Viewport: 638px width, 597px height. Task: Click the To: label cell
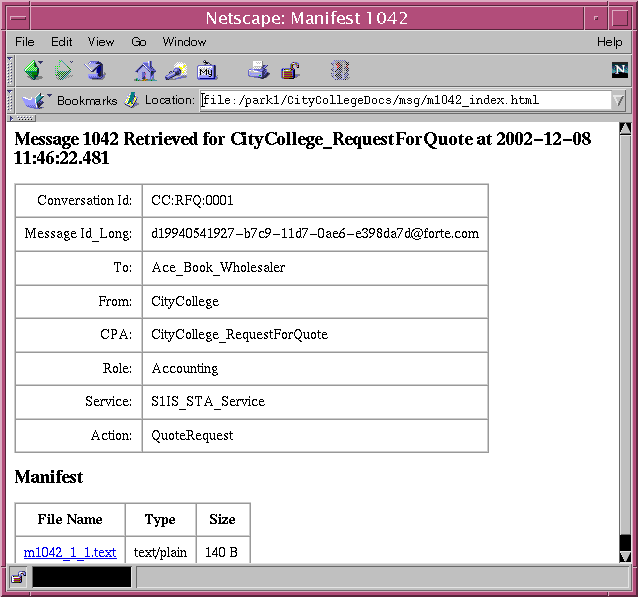[x=79, y=268]
